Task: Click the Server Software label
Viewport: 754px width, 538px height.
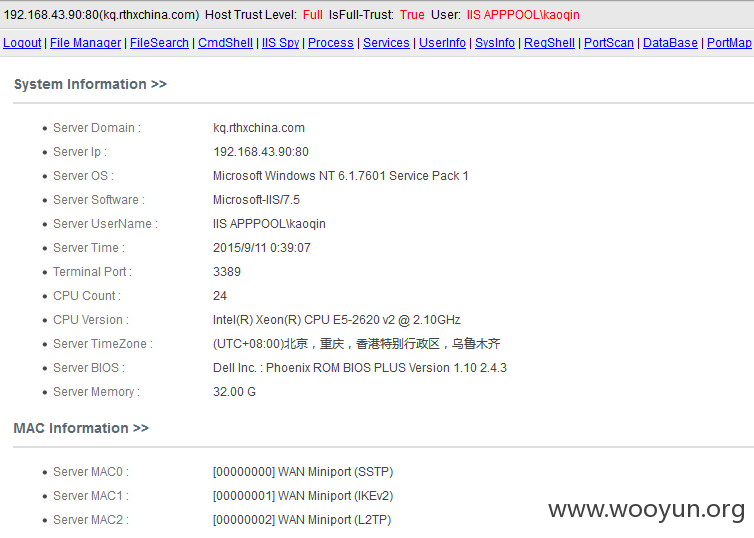Action: click(x=99, y=200)
